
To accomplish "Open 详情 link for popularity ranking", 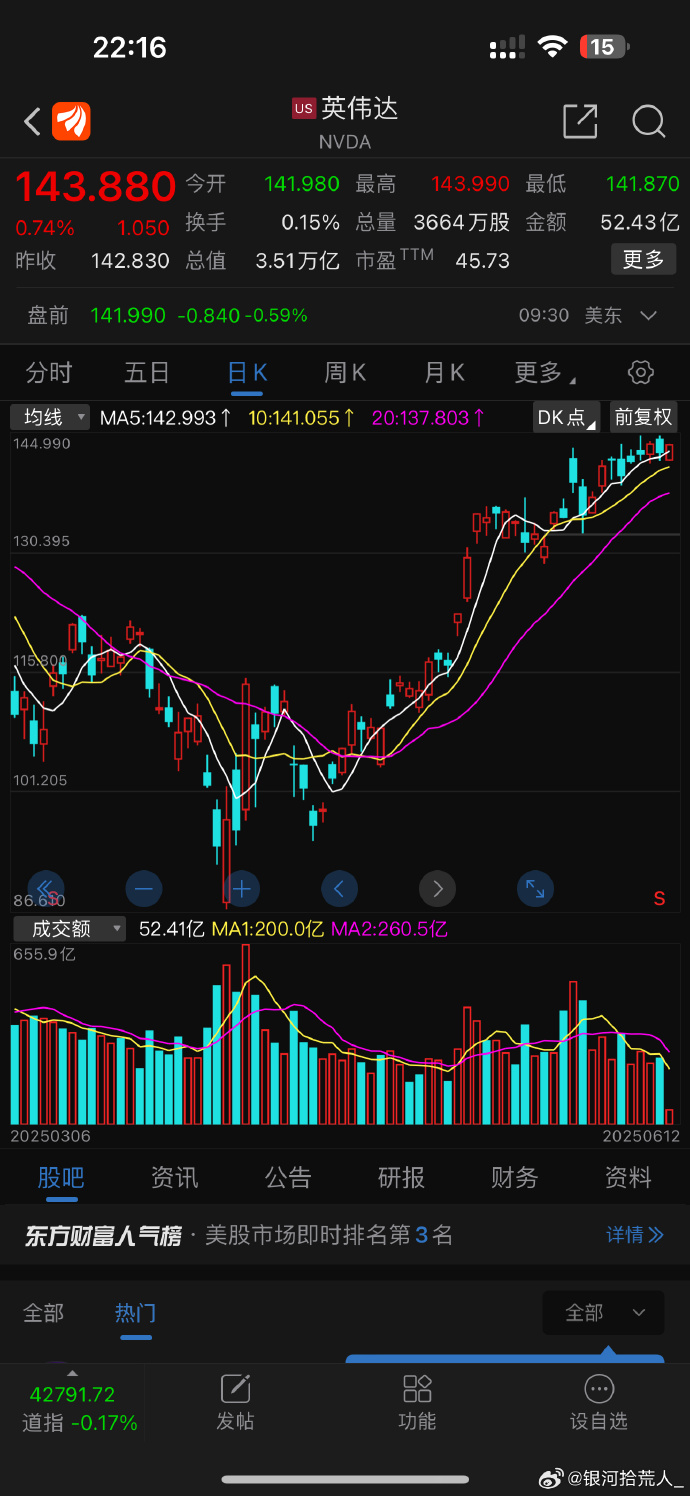I will pyautogui.click(x=634, y=1235).
